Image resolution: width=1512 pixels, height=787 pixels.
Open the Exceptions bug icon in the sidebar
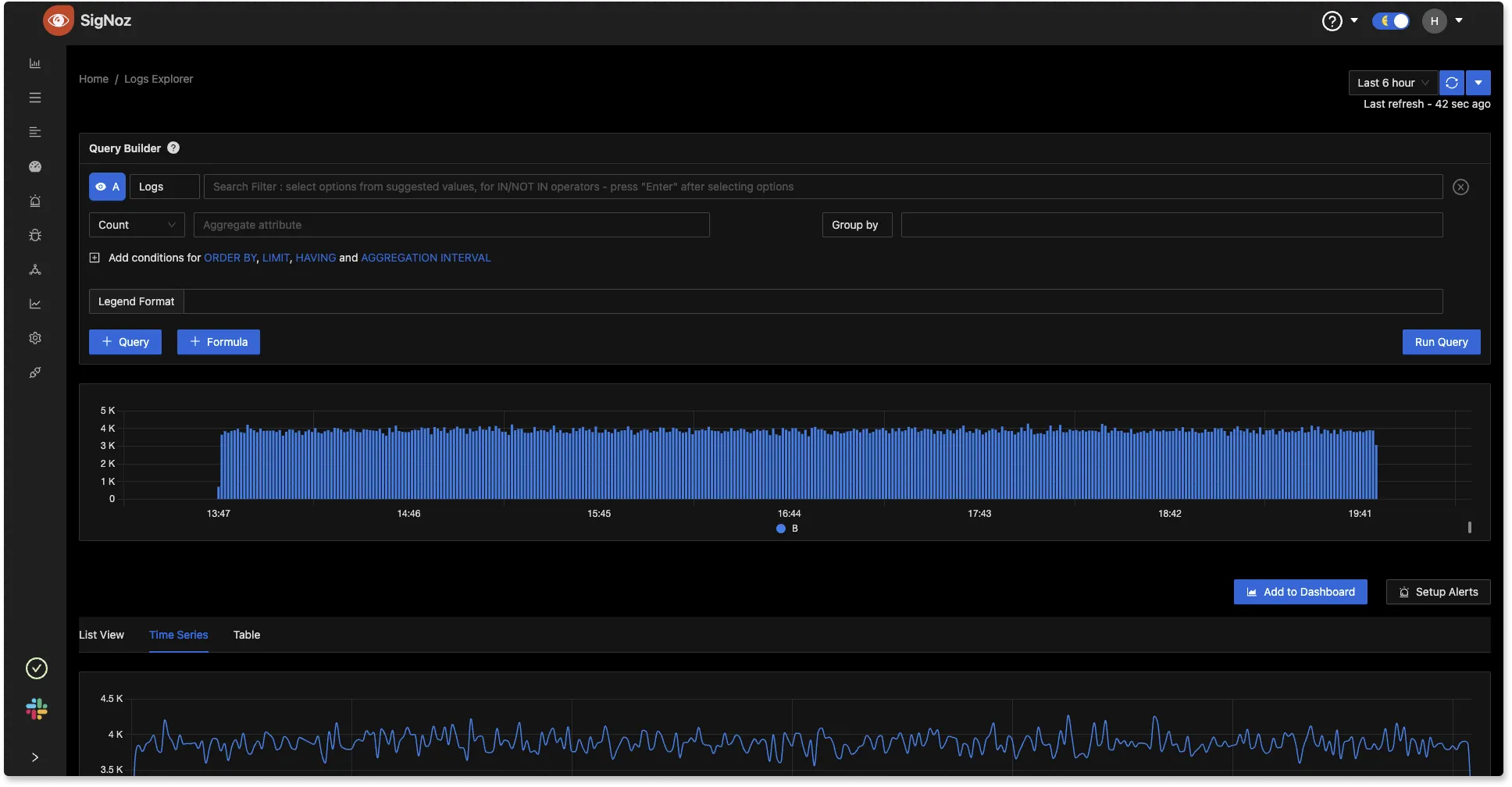[35, 235]
